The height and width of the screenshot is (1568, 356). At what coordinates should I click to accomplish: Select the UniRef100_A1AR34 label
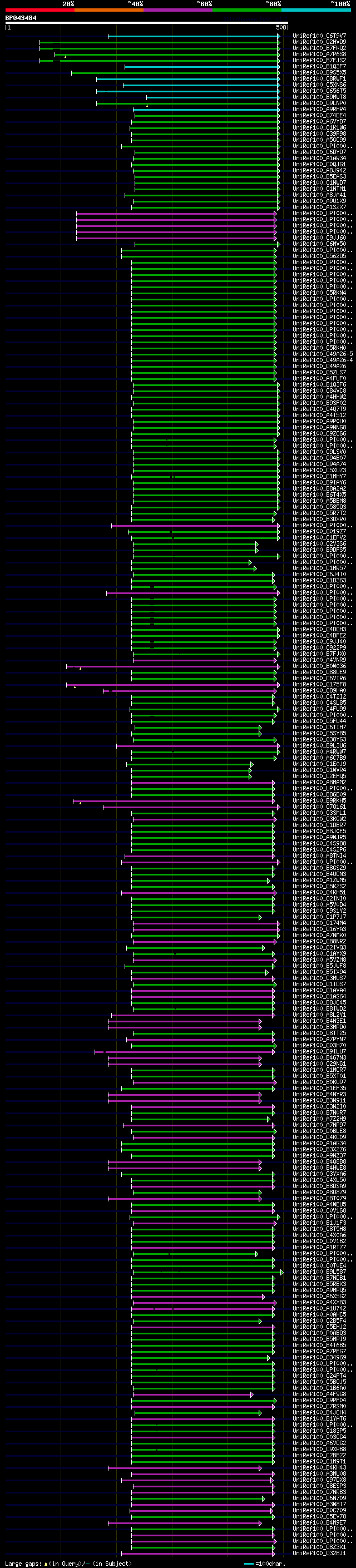pos(319,159)
